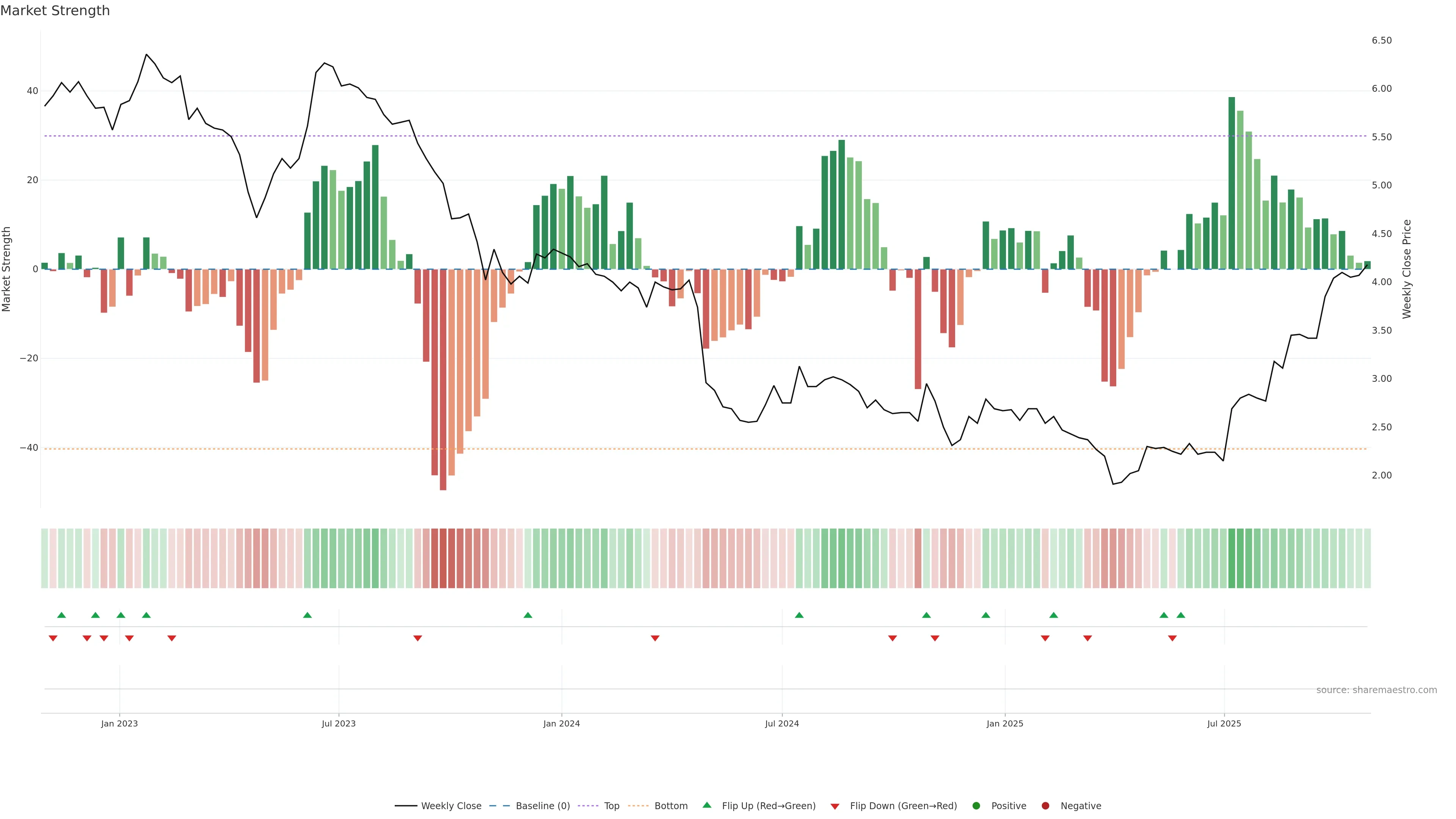The image size is (1456, 819).
Task: Click the first flip-up triangle after Jul 2024
Action: point(799,615)
